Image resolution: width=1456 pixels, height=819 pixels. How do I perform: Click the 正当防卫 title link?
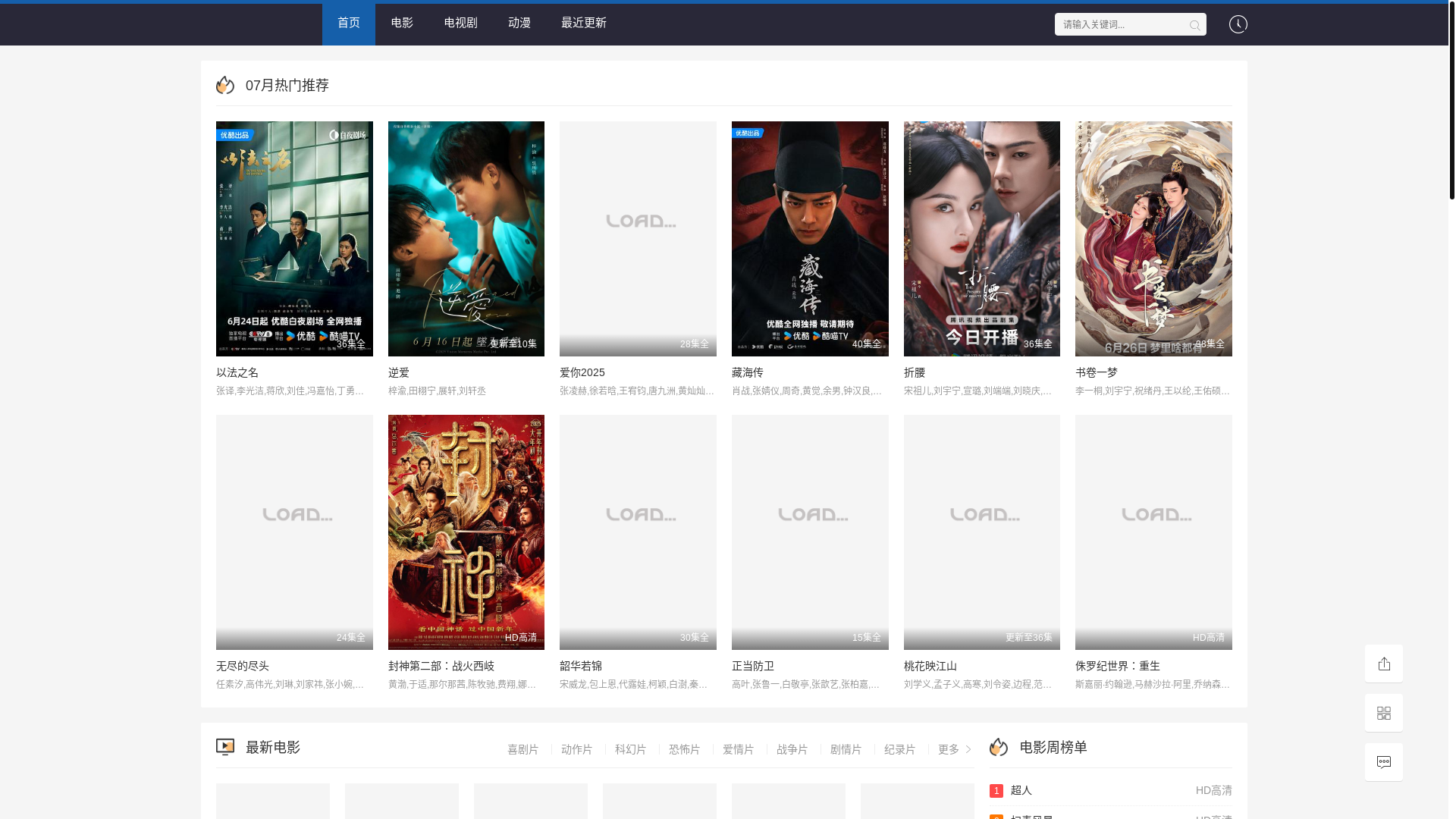(753, 666)
